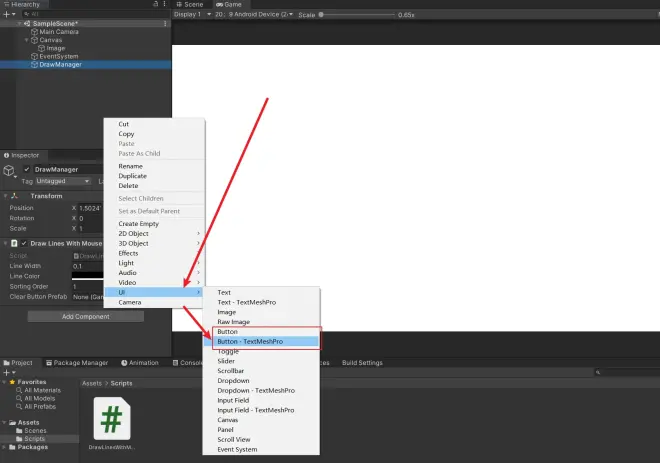Select Create Empty in context menu
Image resolution: width=660 pixels, height=463 pixels.
tap(138, 224)
